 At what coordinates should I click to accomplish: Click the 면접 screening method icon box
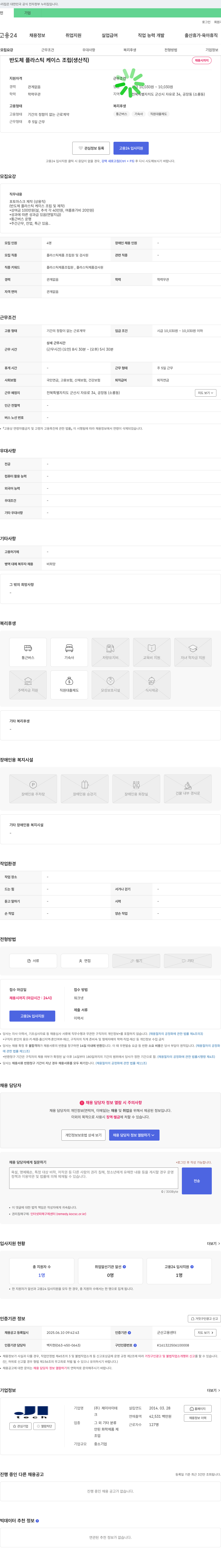[85, 960]
